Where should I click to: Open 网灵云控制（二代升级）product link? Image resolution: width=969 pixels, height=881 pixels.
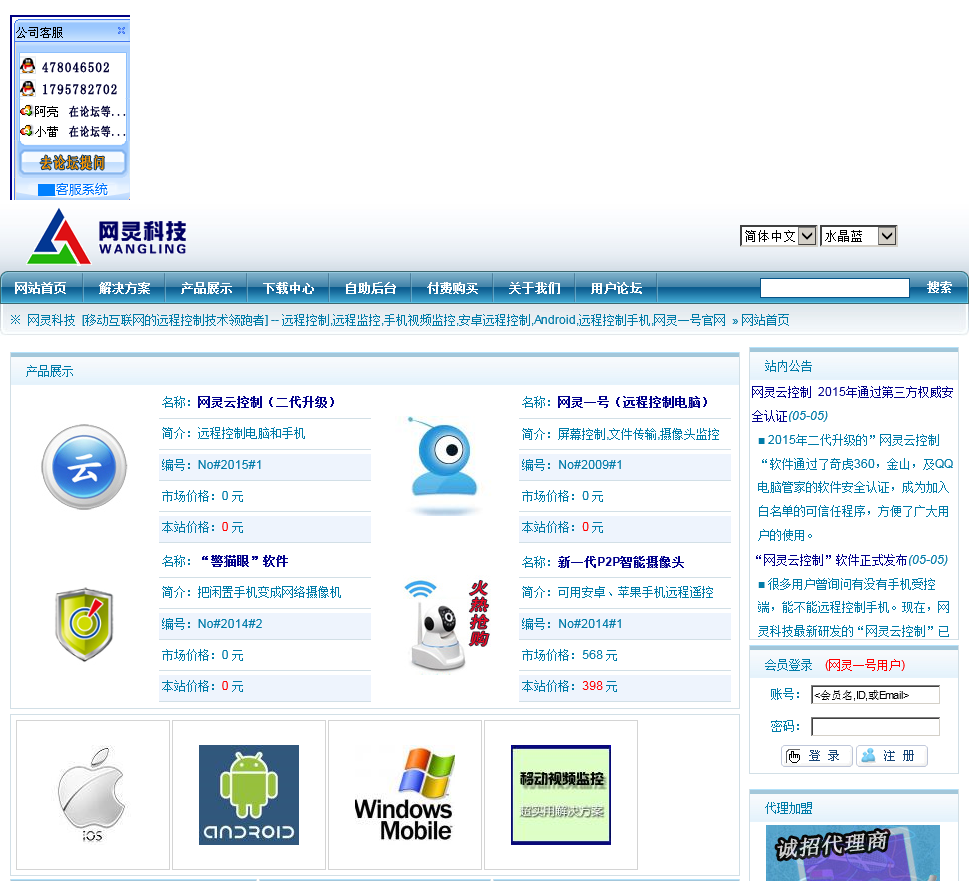tap(266, 402)
